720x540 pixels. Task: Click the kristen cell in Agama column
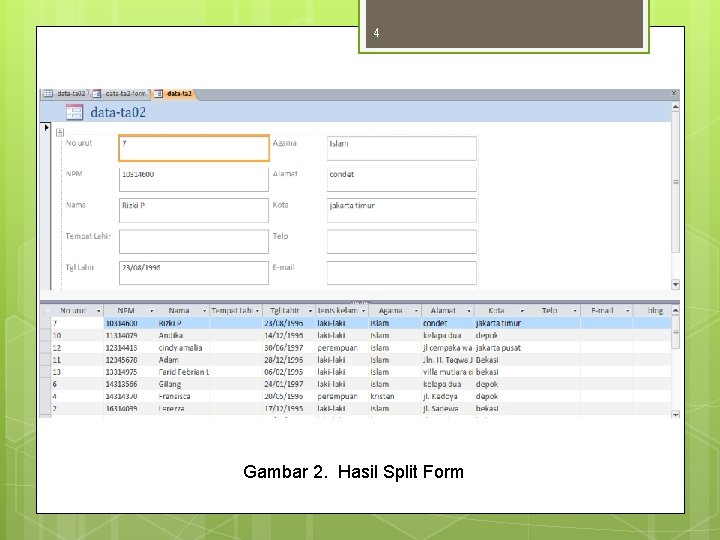(x=395, y=396)
